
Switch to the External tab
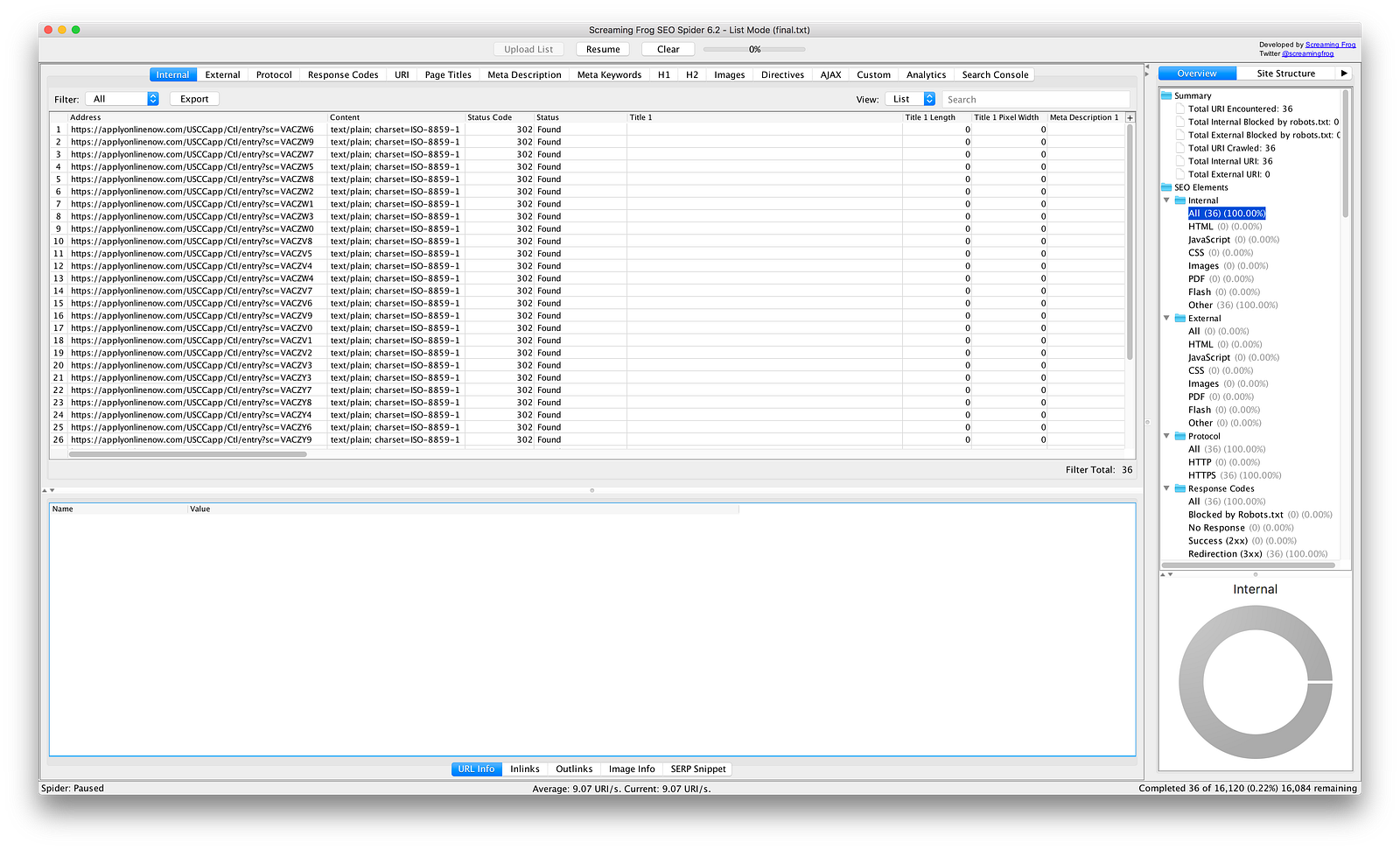(x=222, y=74)
